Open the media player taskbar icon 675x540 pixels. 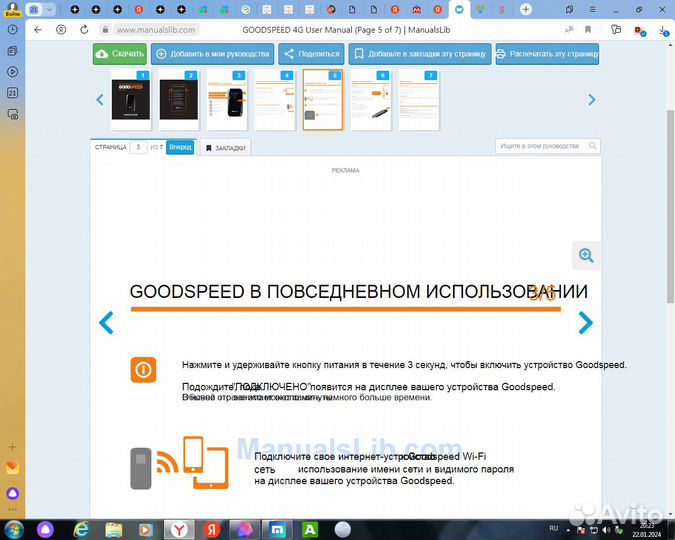tap(146, 530)
